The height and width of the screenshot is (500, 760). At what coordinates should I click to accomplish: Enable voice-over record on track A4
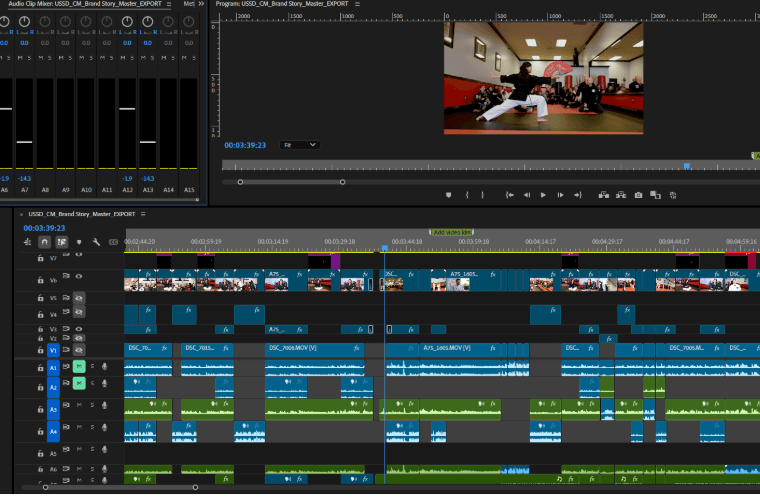point(104,427)
